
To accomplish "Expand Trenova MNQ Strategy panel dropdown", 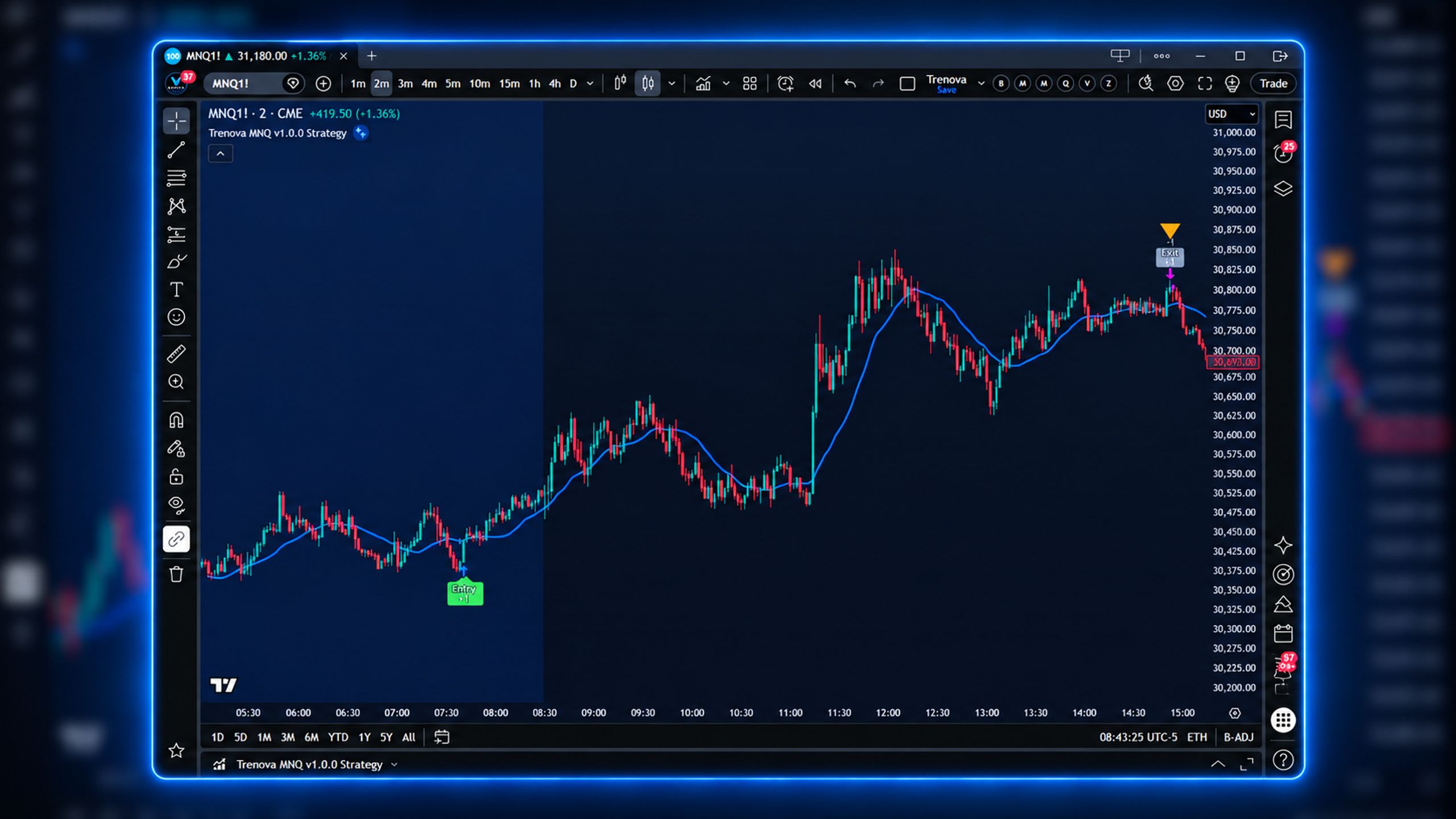I will [x=394, y=765].
